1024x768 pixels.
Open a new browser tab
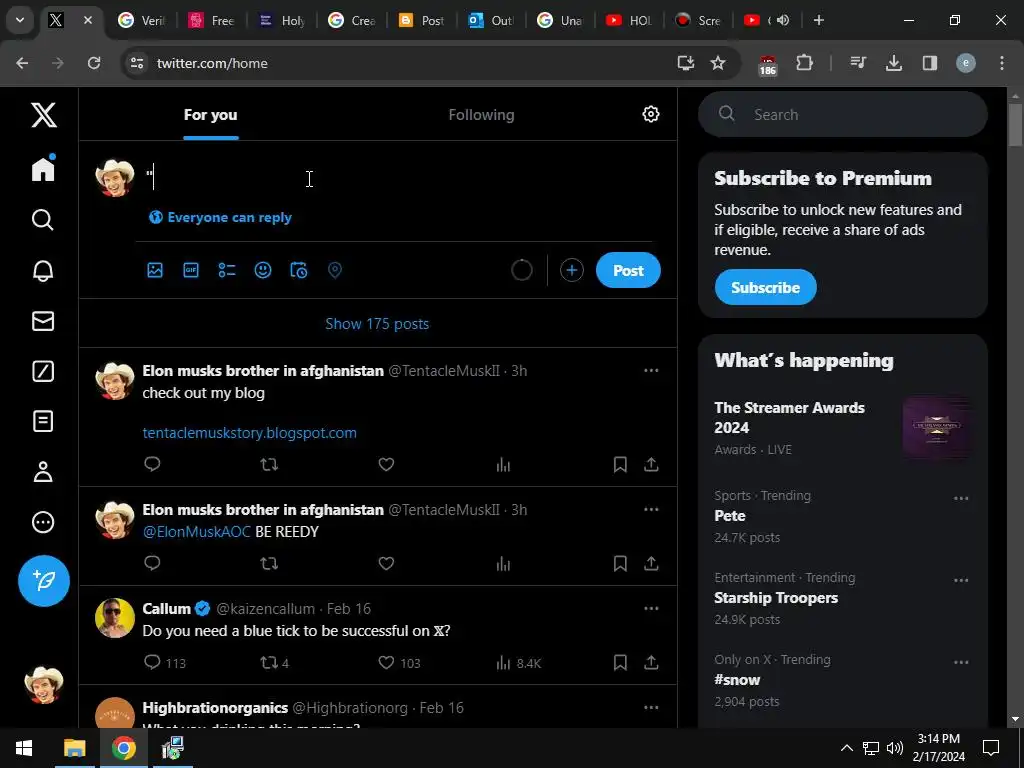point(818,20)
